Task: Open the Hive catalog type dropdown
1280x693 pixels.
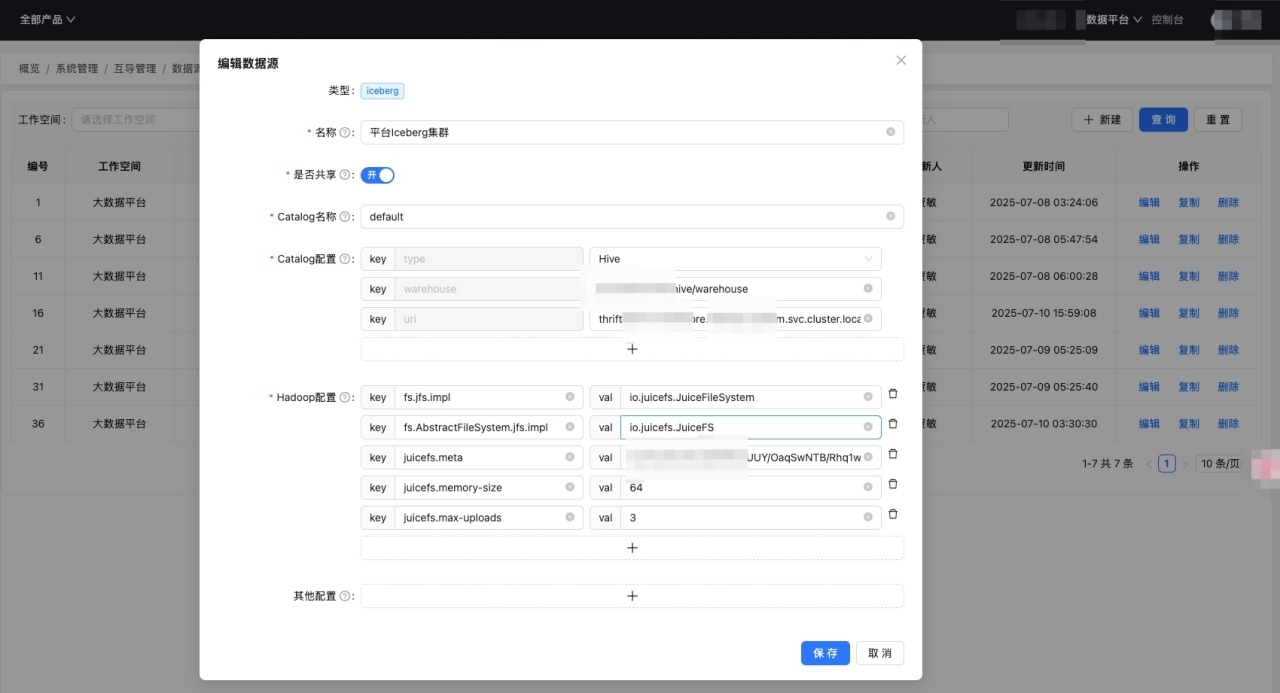Action: click(735, 259)
